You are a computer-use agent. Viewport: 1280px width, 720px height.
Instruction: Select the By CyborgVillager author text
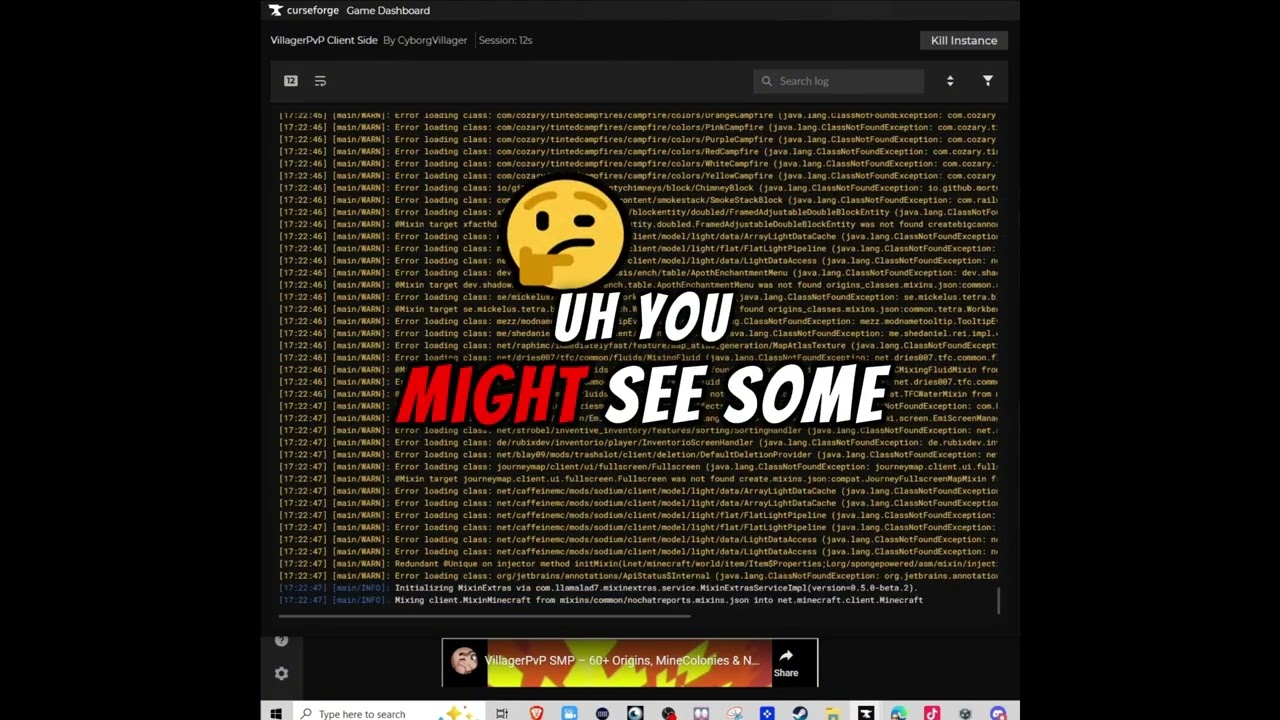pyautogui.click(x=425, y=40)
